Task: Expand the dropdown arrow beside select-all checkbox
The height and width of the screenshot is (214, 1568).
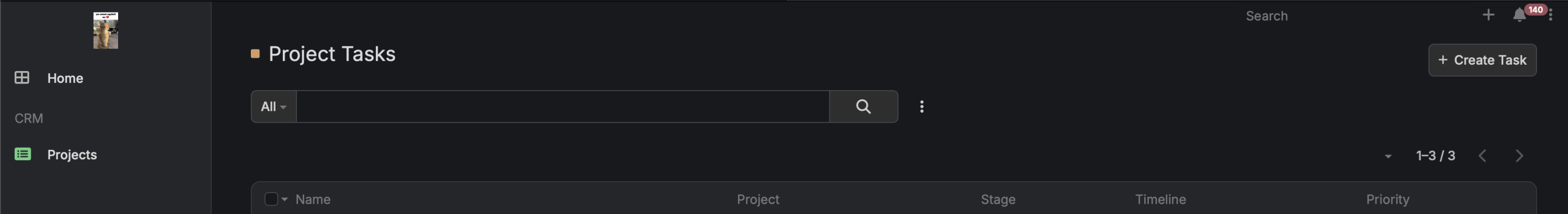Action: pyautogui.click(x=284, y=199)
